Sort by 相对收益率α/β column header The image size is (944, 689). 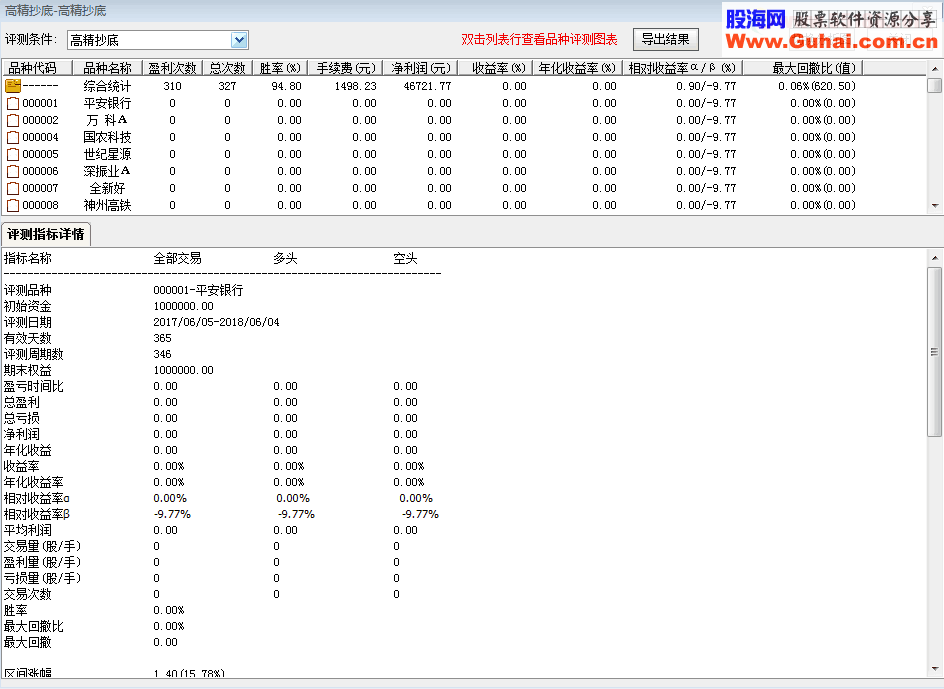tap(682, 68)
